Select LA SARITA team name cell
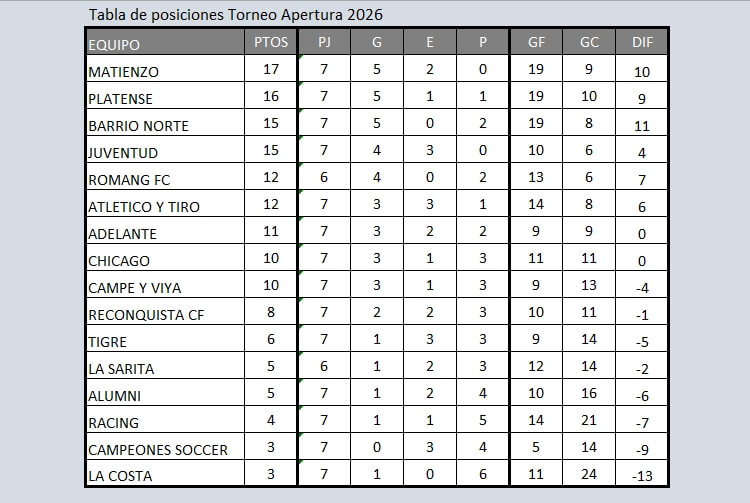Viewport: 750px width, 503px height. pyautogui.click(x=121, y=369)
